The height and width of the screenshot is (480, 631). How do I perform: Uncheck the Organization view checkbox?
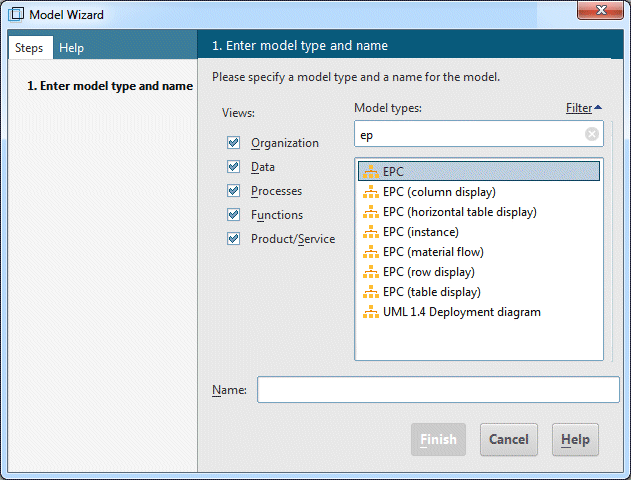(x=233, y=142)
